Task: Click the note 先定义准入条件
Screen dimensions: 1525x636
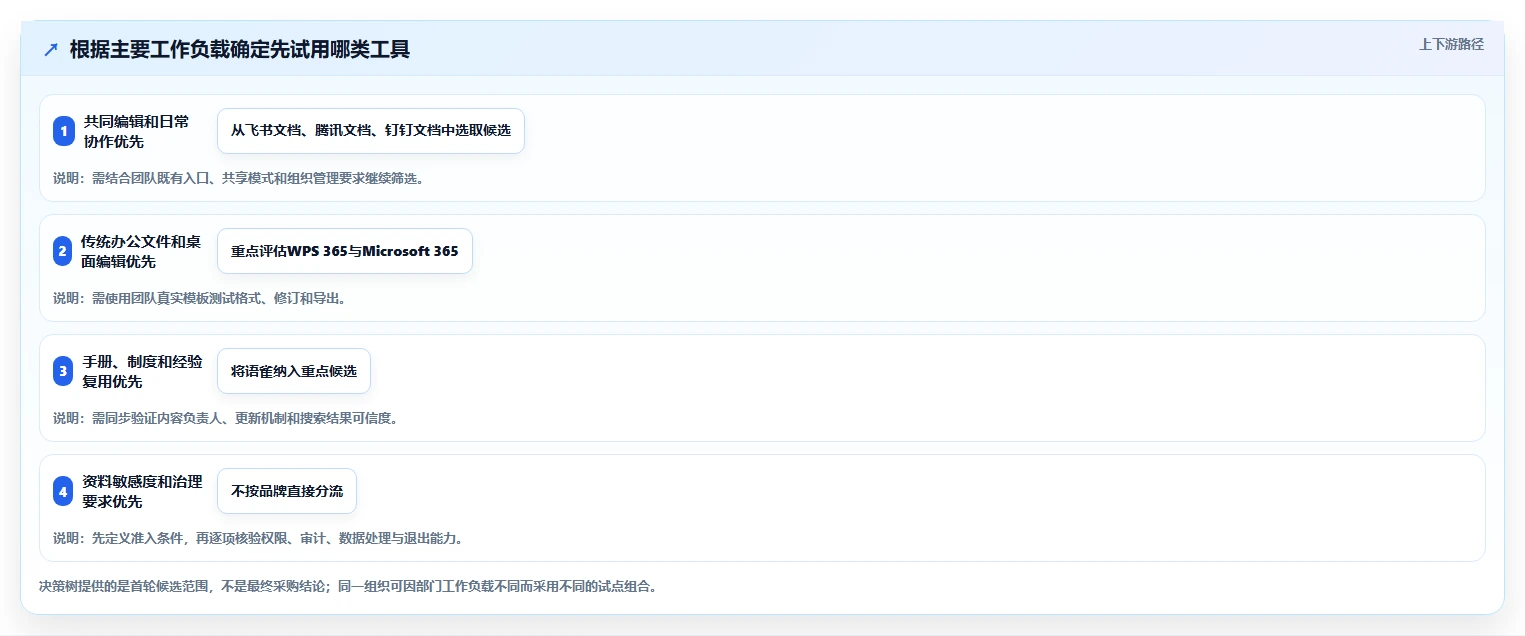Action: (x=258, y=538)
